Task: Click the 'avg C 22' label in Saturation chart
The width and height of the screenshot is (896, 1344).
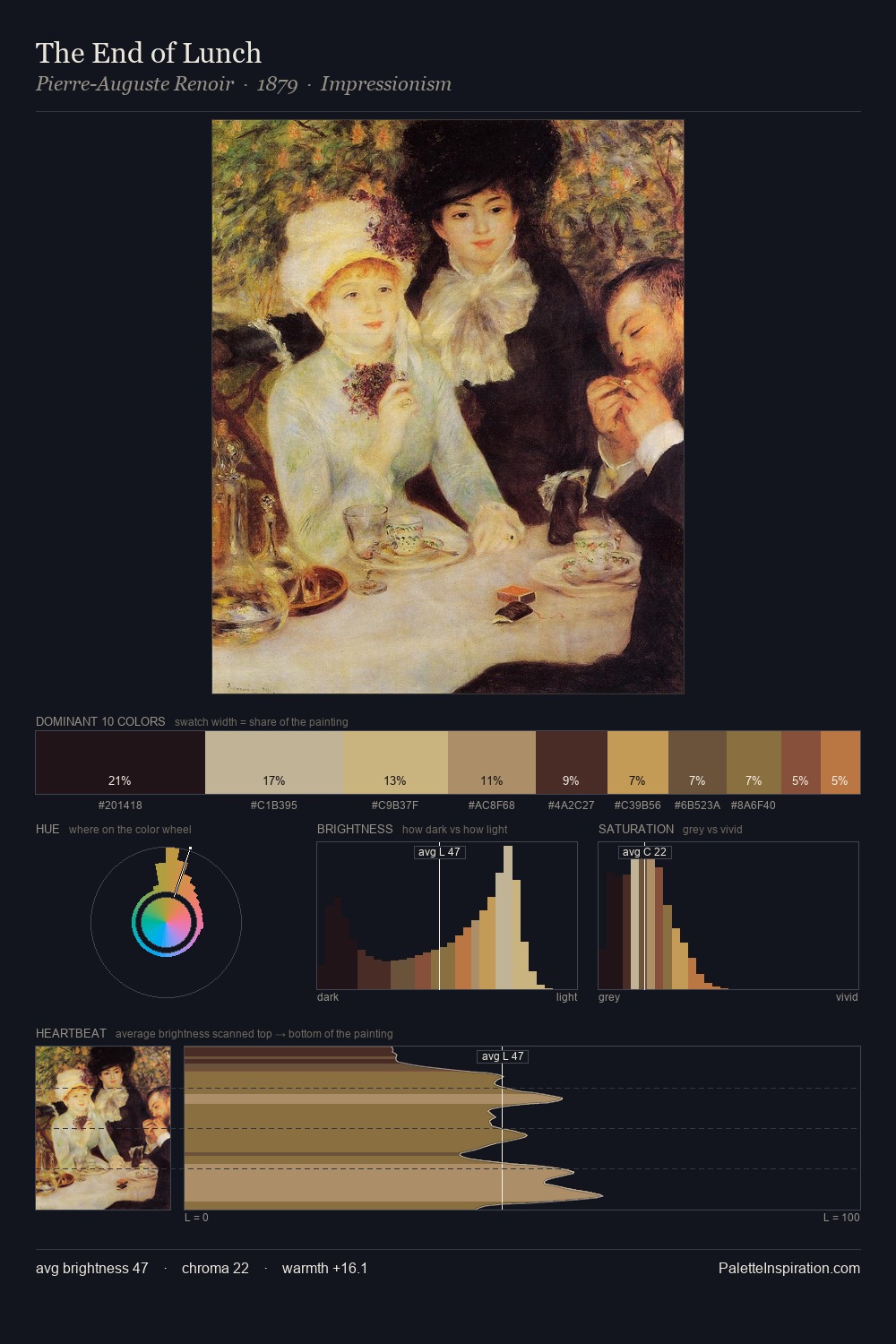Action: point(644,852)
